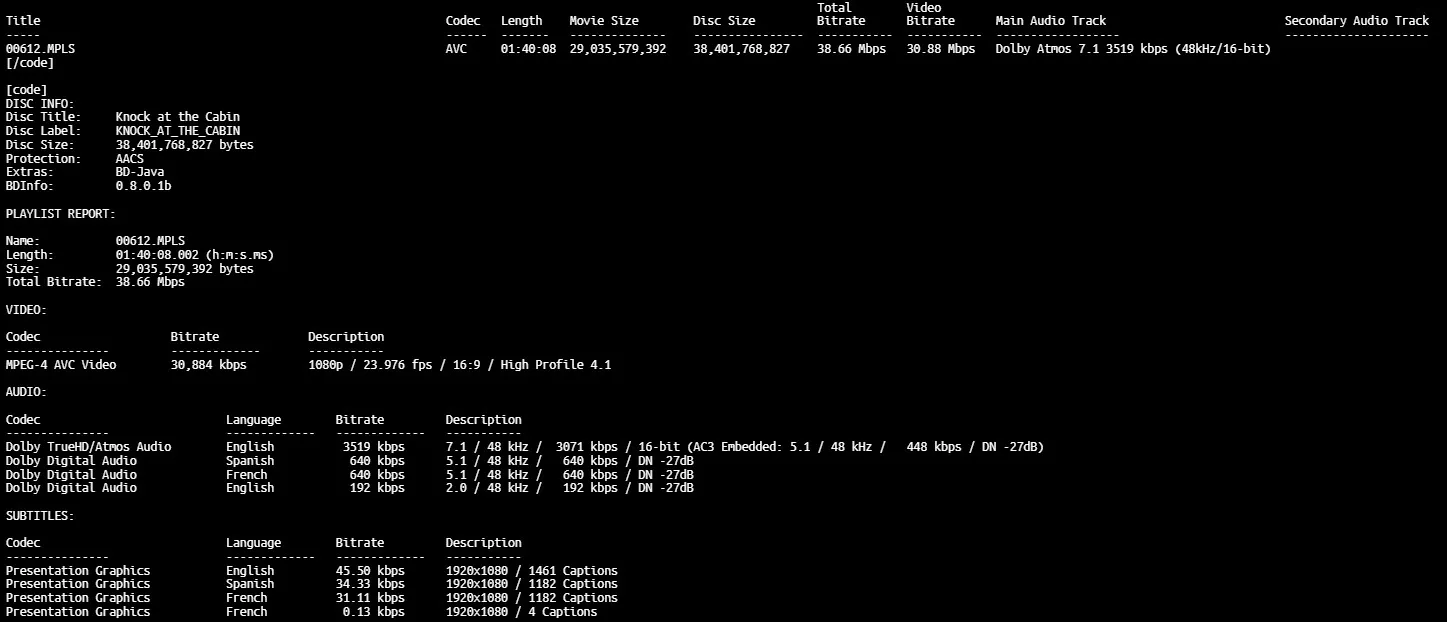Click the Main Audio Track column header
1447x622 pixels.
click(1050, 21)
